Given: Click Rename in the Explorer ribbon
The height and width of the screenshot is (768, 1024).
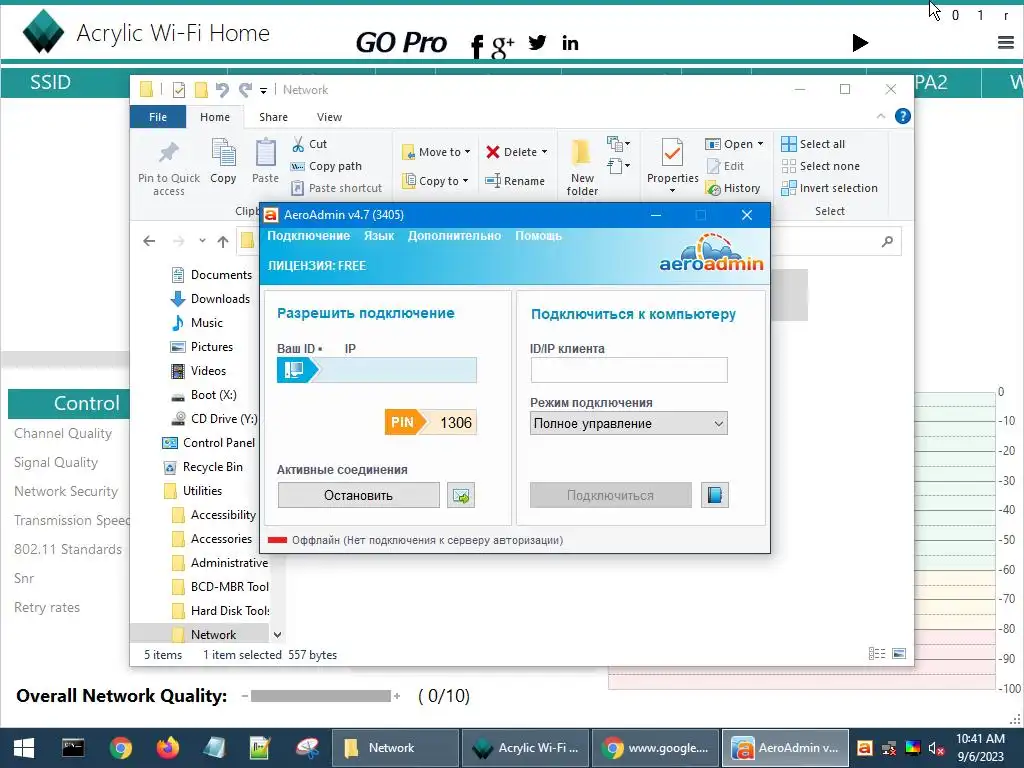Looking at the screenshot, I should pyautogui.click(x=515, y=181).
